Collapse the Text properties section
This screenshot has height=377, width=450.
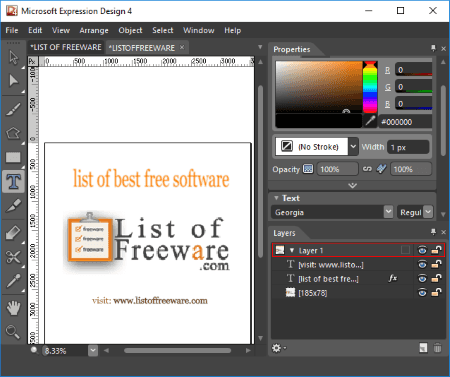pyautogui.click(x=276, y=198)
